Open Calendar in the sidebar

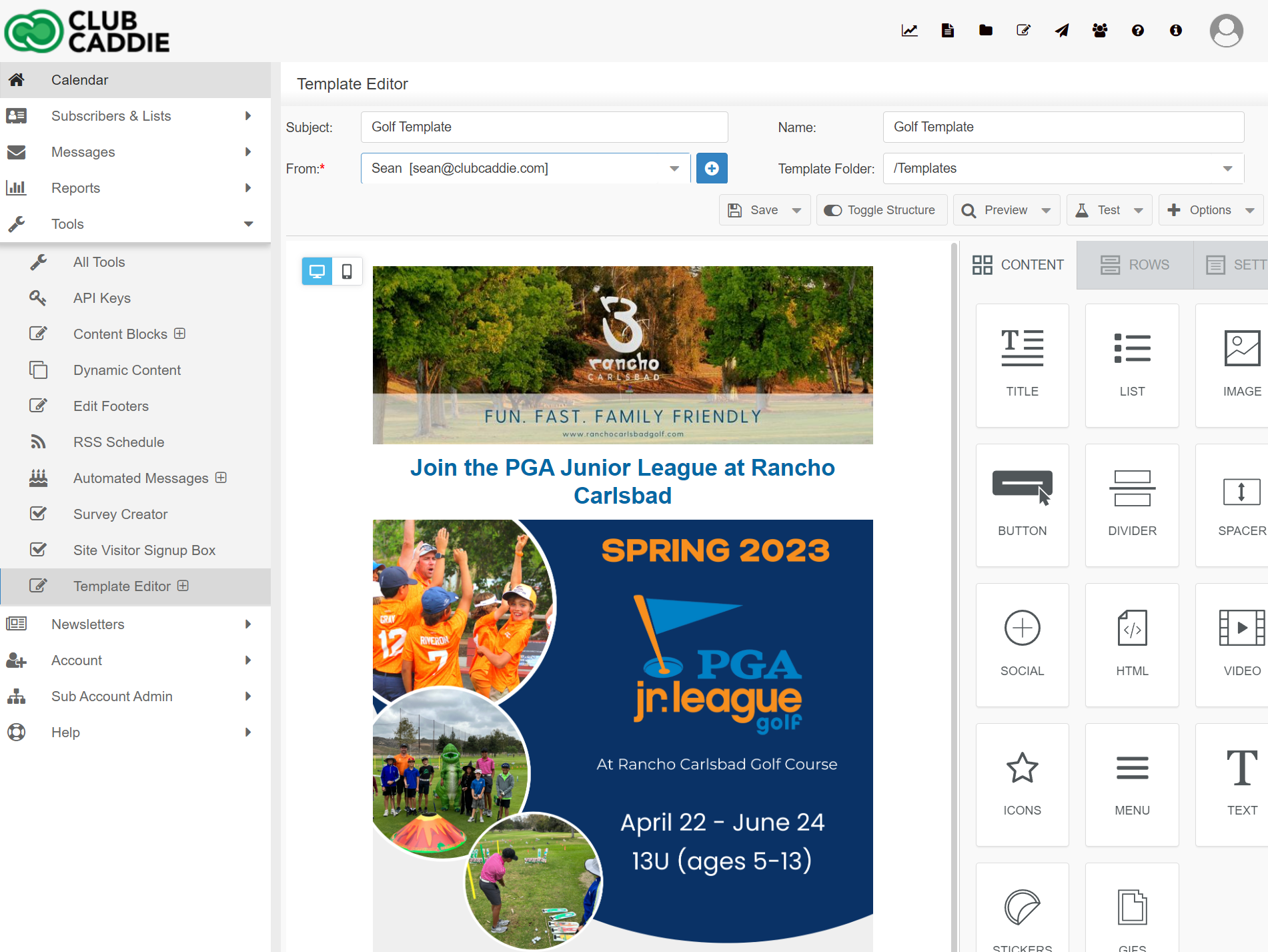135,80
